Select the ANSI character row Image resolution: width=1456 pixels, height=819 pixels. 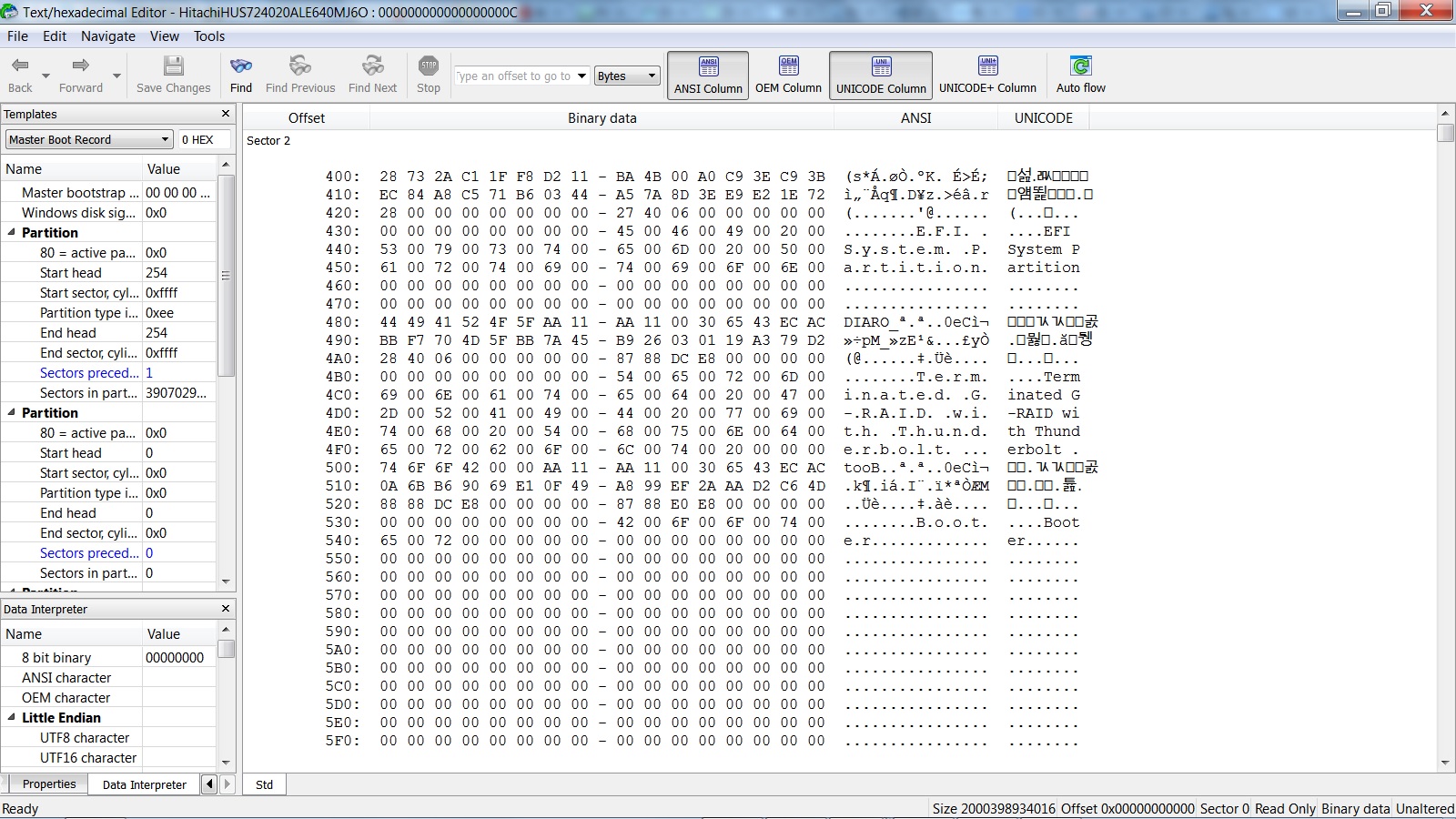(108, 677)
